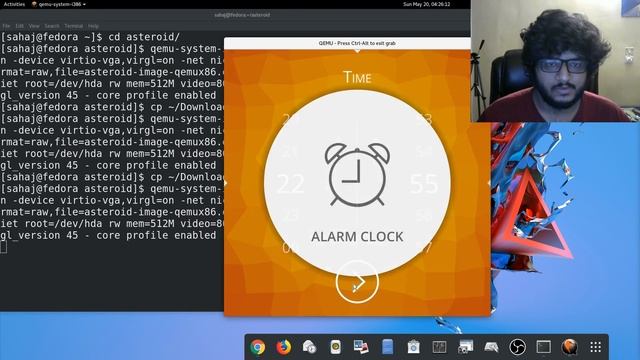This screenshot has height=360, width=640.
Task: Open the Terminal icon in the dock
Action: click(x=543, y=347)
